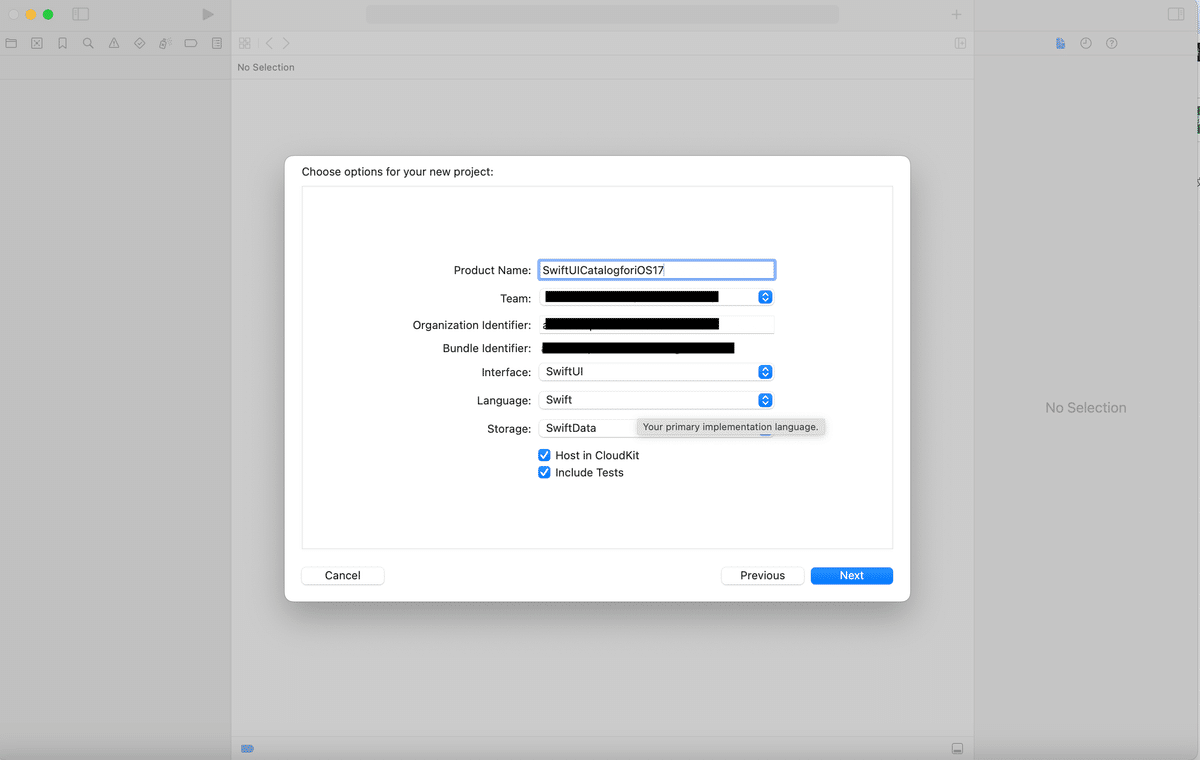This screenshot has width=1200, height=760.
Task: Add an editor on the right
Action: click(960, 44)
